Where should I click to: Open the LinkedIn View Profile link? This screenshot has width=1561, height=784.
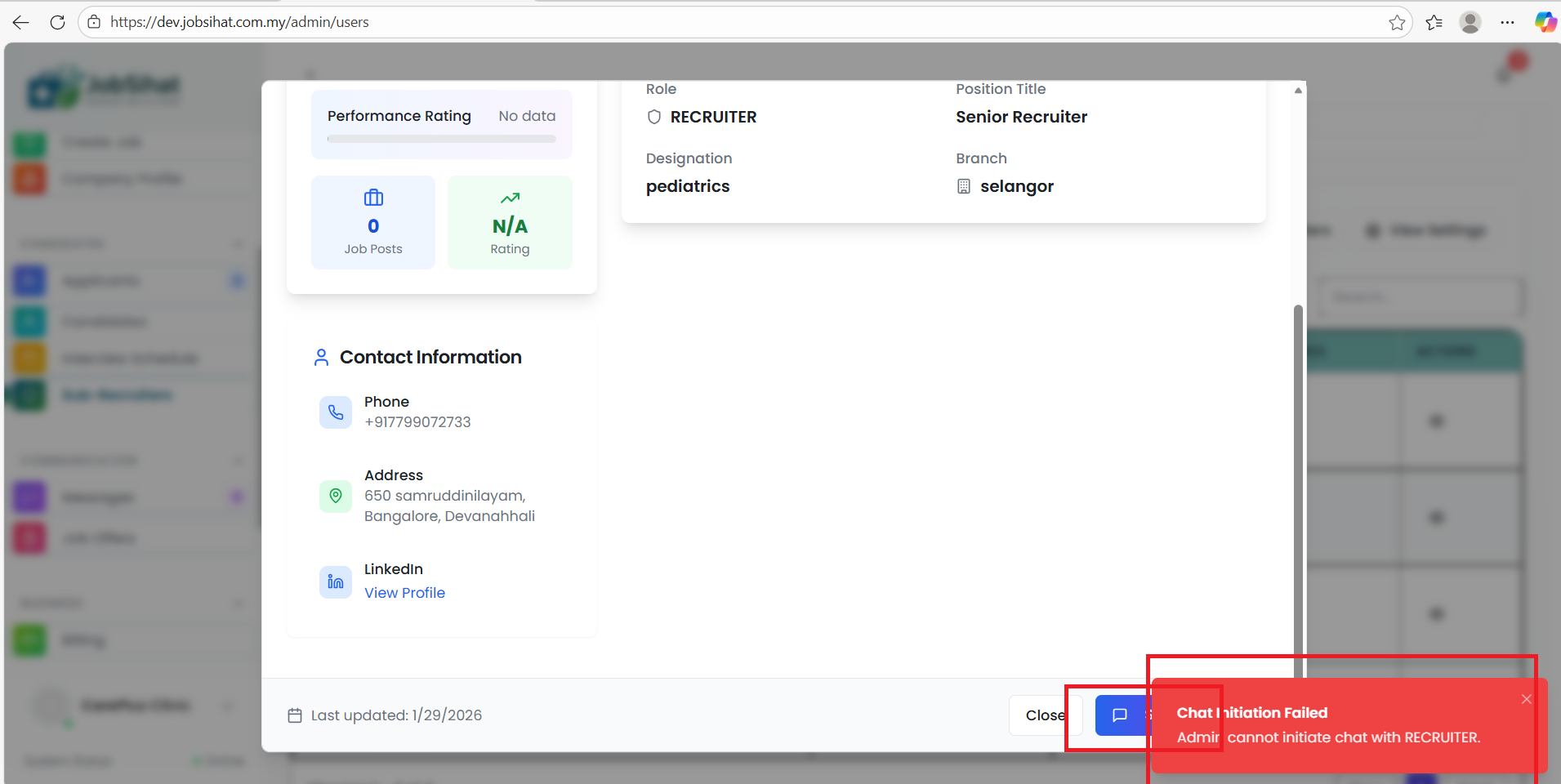click(404, 593)
